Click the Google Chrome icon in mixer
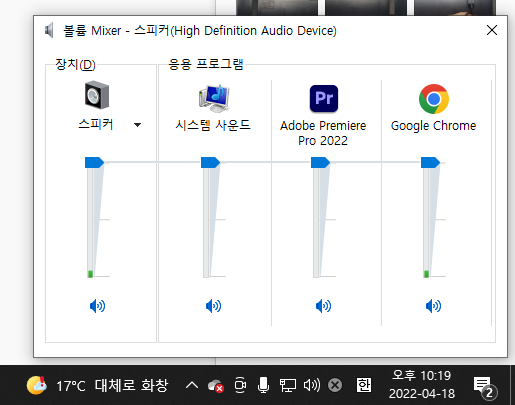Image resolution: width=515 pixels, height=405 pixels. coord(434,99)
